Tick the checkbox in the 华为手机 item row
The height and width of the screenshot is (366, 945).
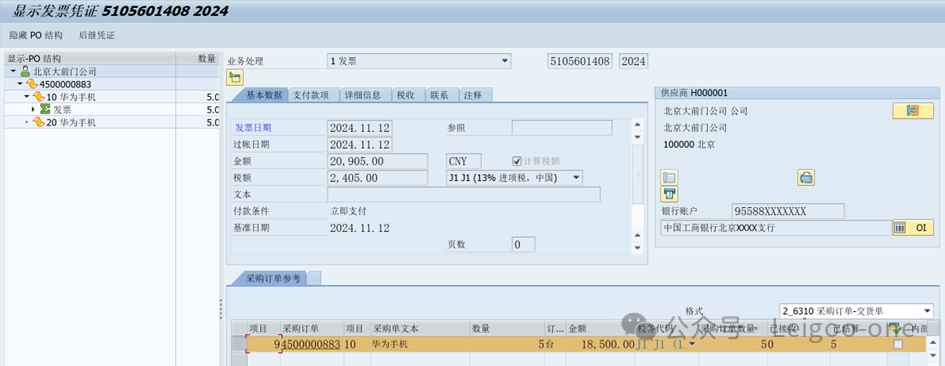click(x=898, y=344)
